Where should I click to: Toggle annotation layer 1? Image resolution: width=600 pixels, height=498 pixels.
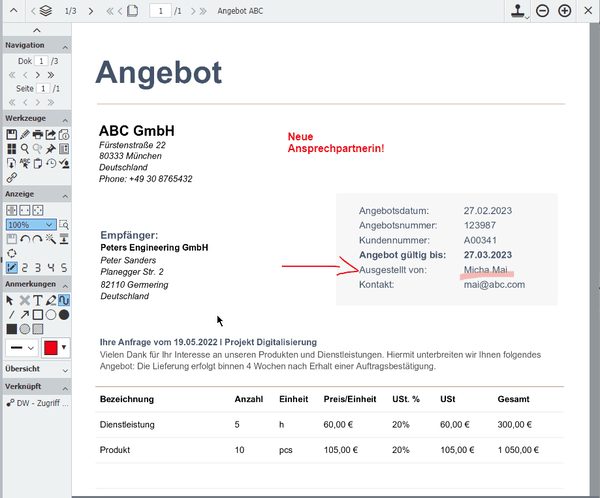(x=11, y=267)
